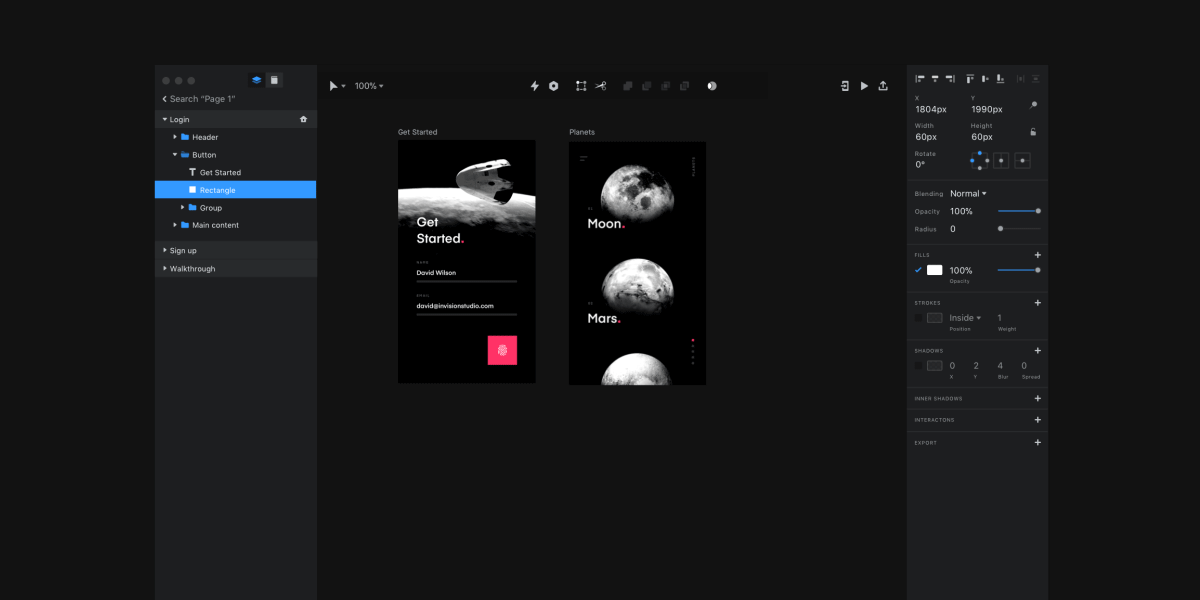Click the Opacity slider handle
1200x600 pixels.
coord(1038,211)
